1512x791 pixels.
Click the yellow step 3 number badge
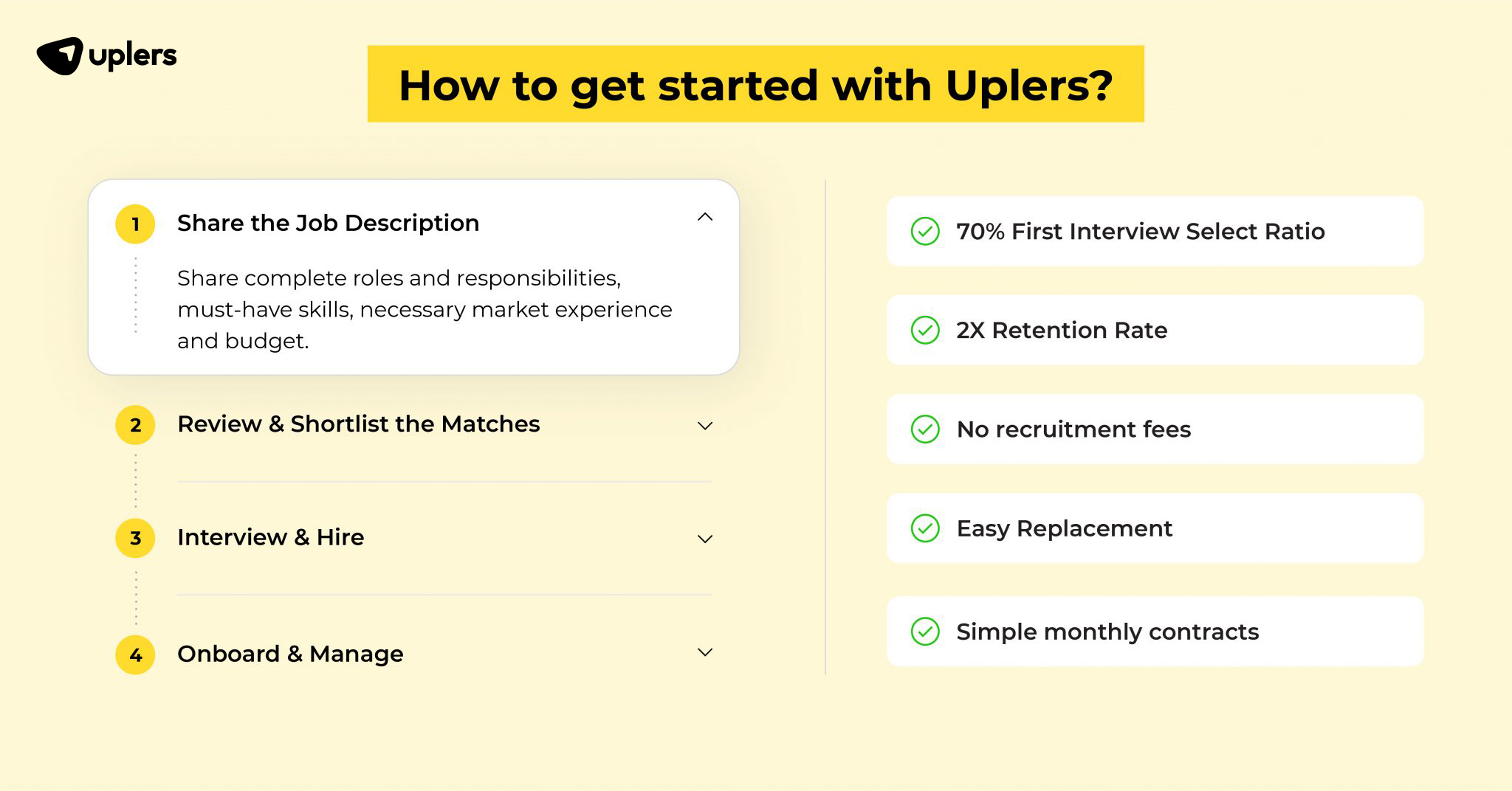coord(135,538)
